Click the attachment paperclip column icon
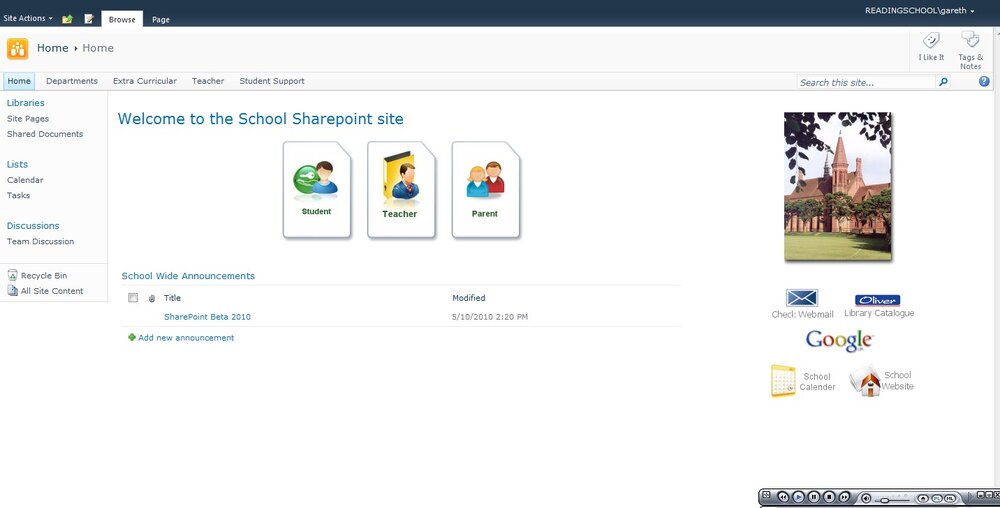This screenshot has height=508, width=1000. [152, 298]
